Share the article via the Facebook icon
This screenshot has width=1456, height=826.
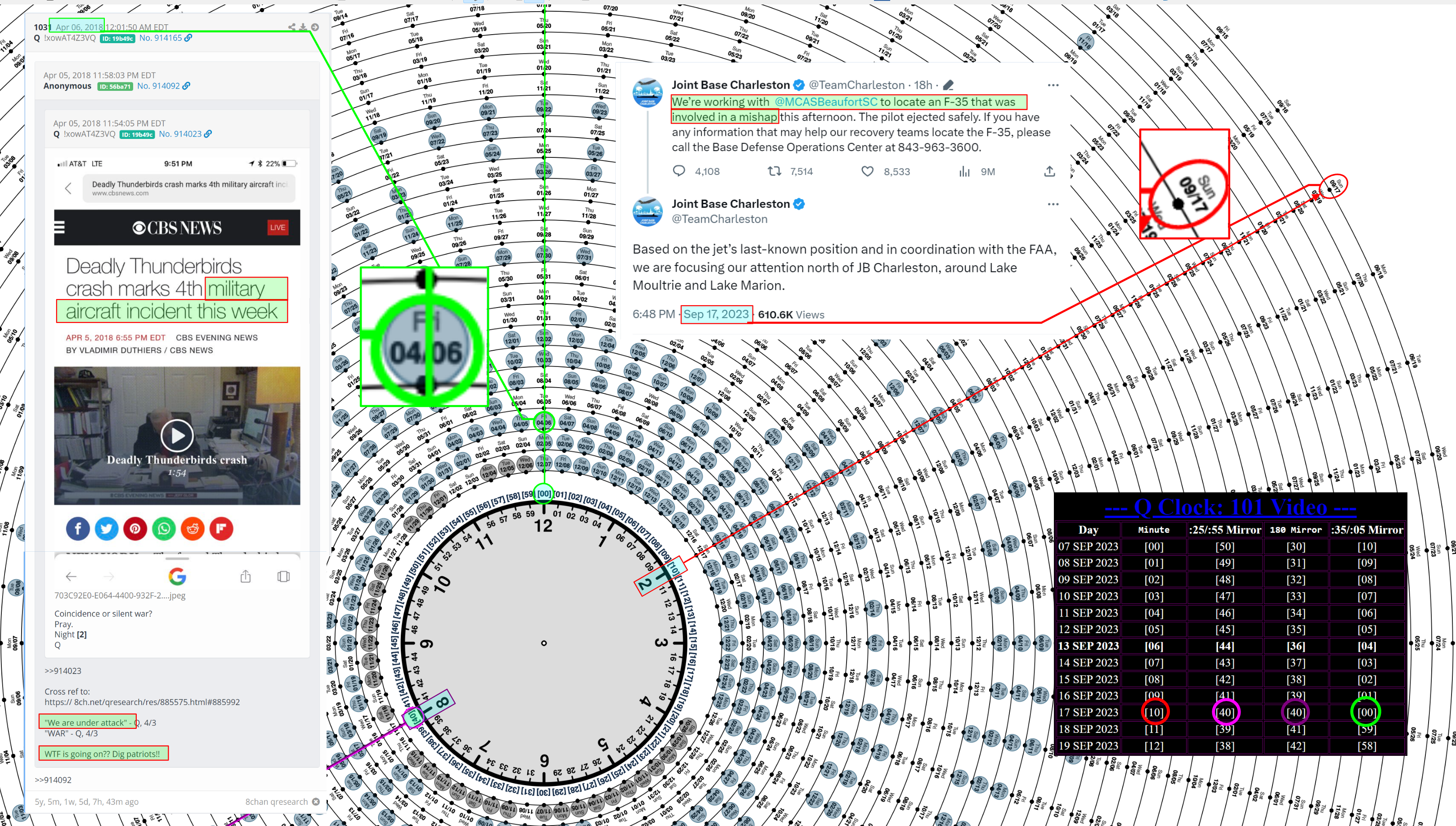(78, 529)
